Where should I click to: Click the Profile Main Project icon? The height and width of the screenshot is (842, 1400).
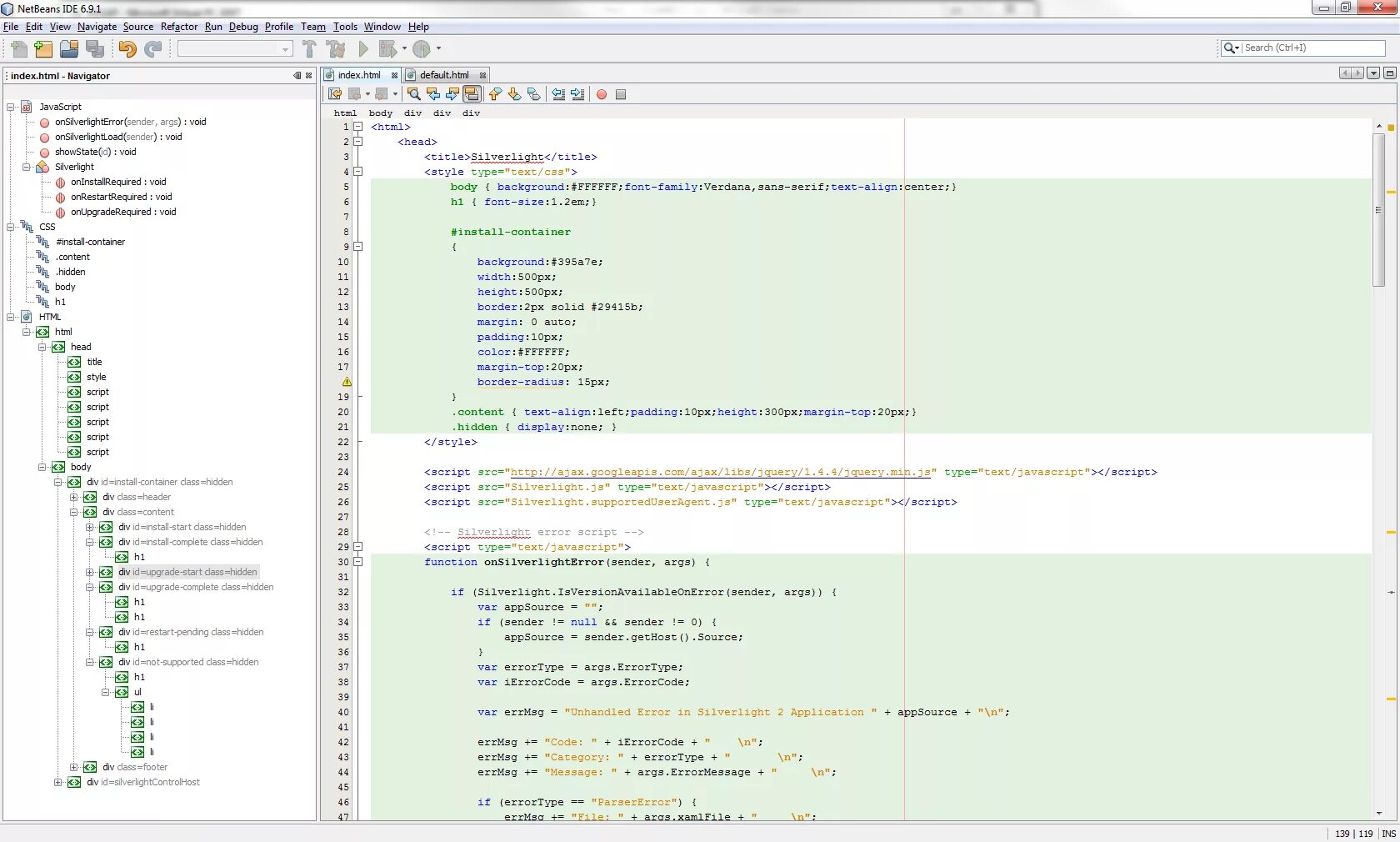tap(422, 49)
